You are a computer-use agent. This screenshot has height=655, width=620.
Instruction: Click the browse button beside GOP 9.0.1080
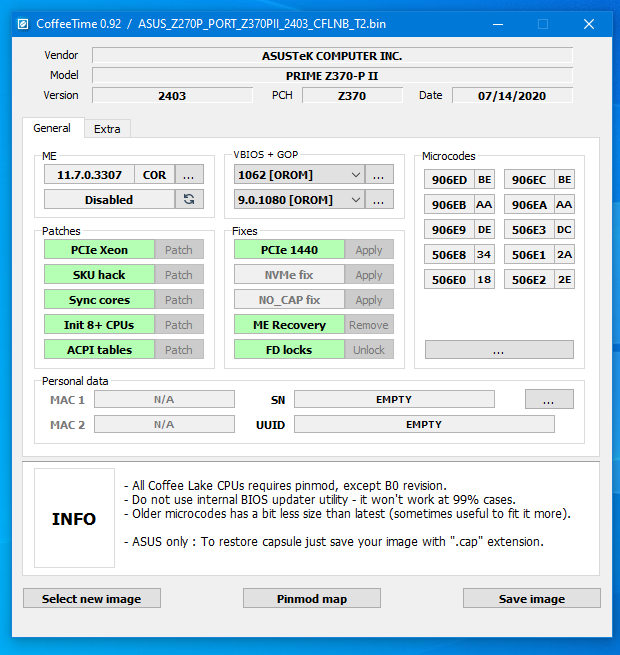click(379, 200)
